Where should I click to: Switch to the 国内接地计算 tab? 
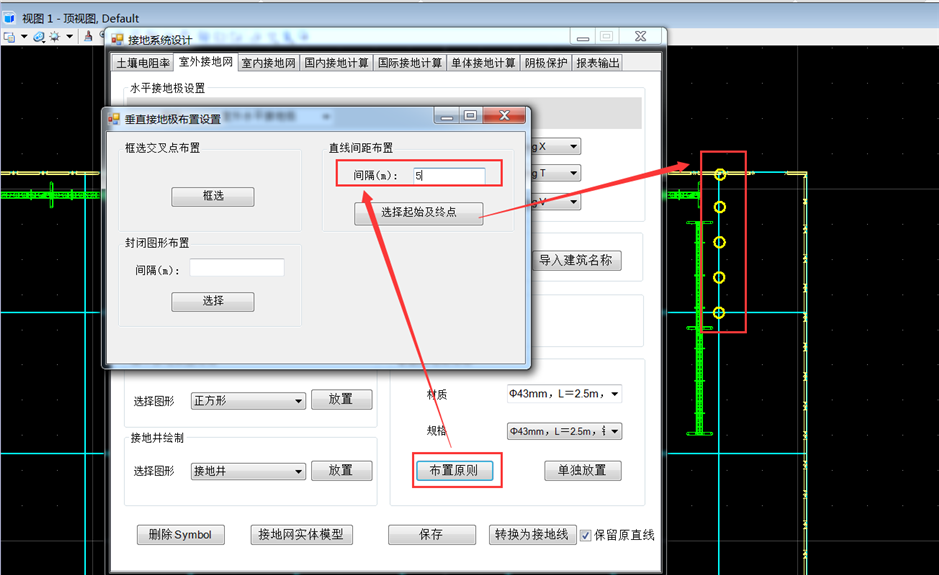(336, 63)
